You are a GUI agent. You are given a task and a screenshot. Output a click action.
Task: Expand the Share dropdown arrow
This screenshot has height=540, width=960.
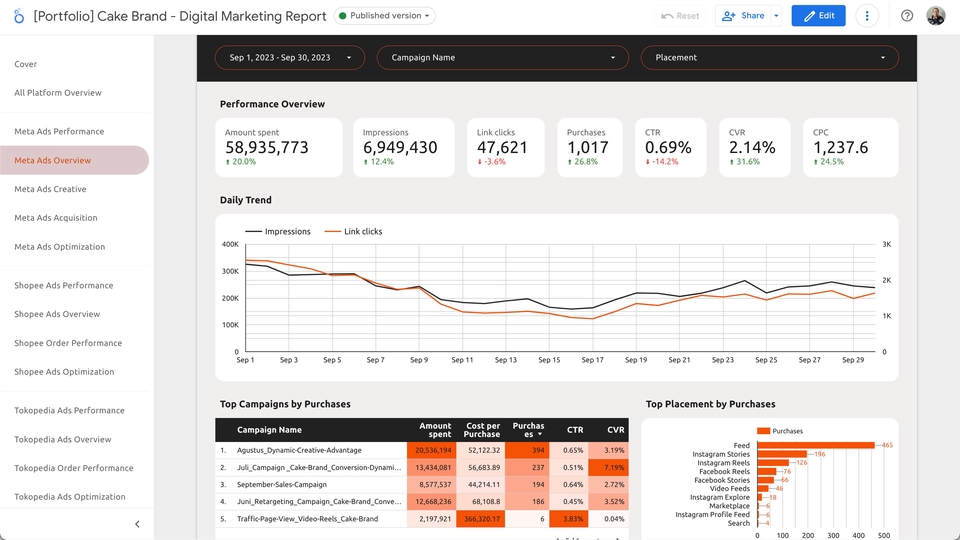click(x=776, y=16)
